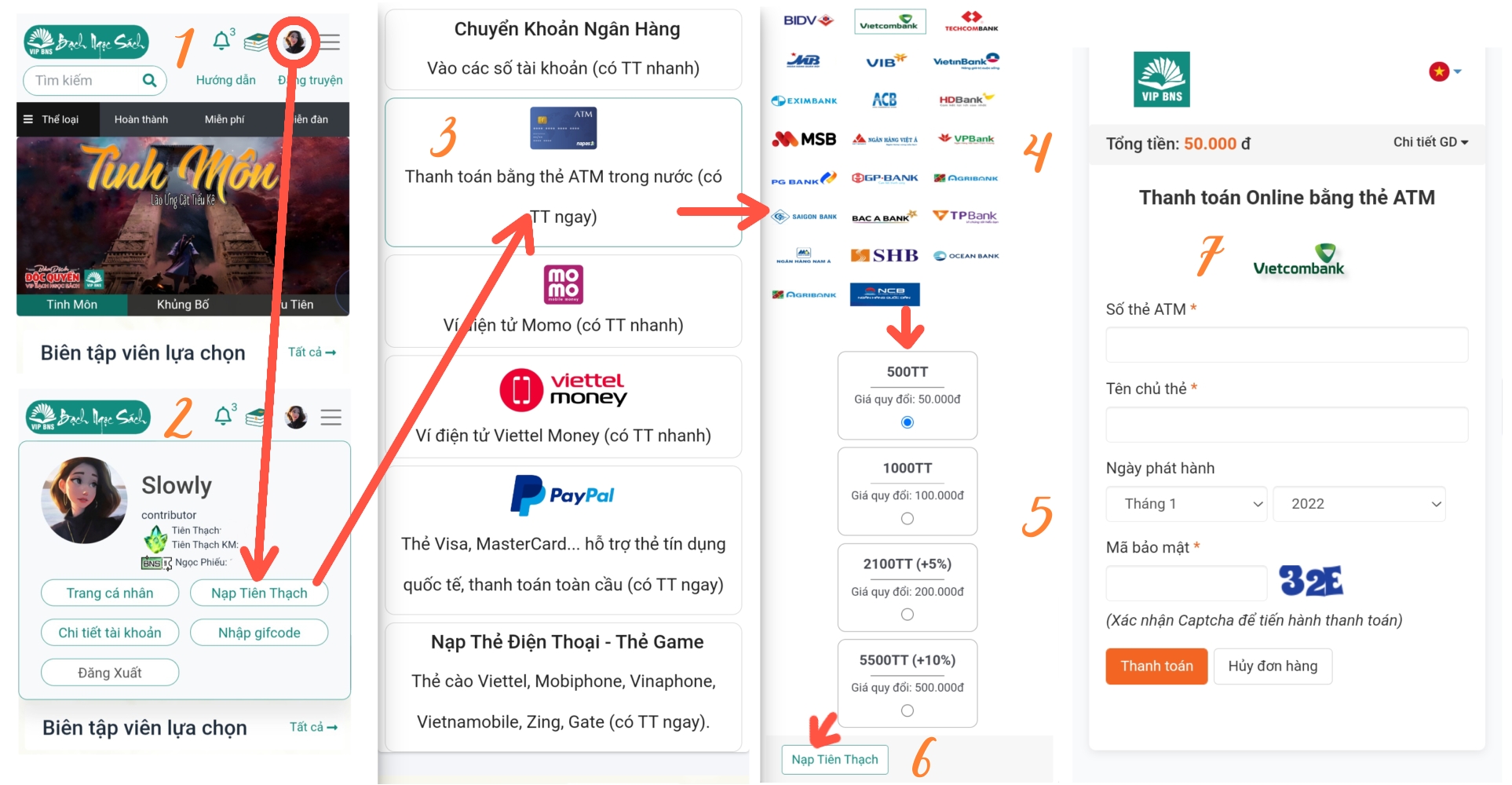The width and height of the screenshot is (1512, 785).
Task: Select the 1000TT radio option
Action: [908, 519]
